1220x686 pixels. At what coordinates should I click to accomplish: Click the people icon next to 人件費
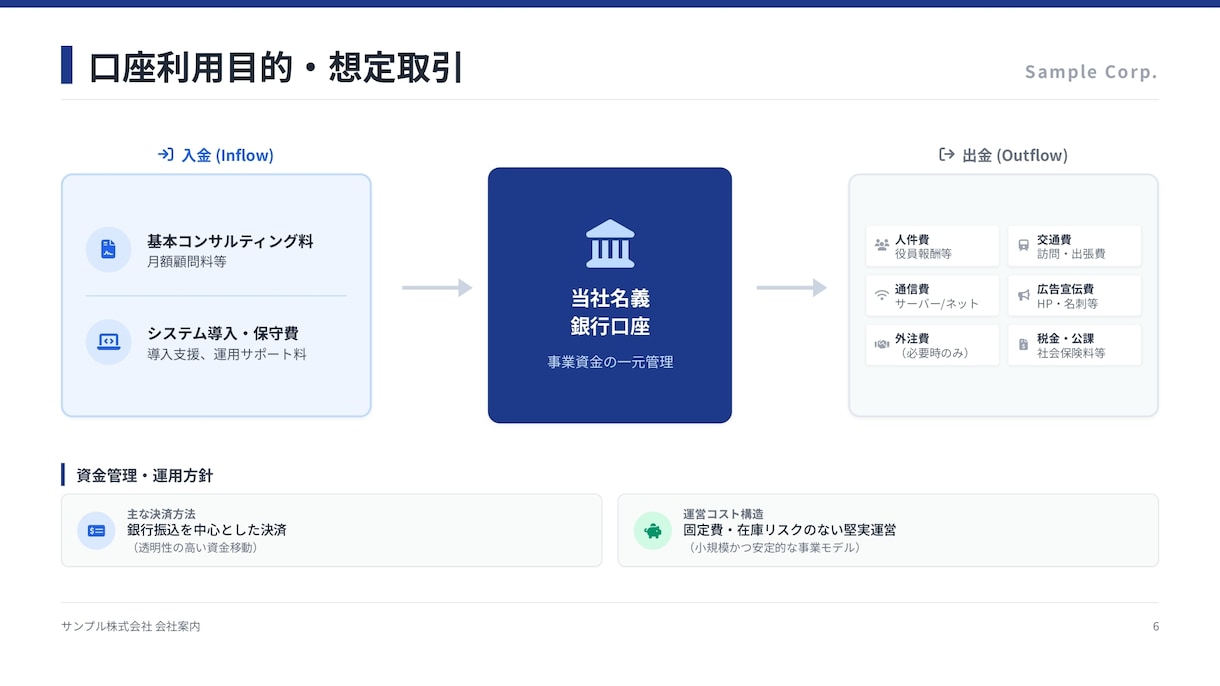coord(881,245)
